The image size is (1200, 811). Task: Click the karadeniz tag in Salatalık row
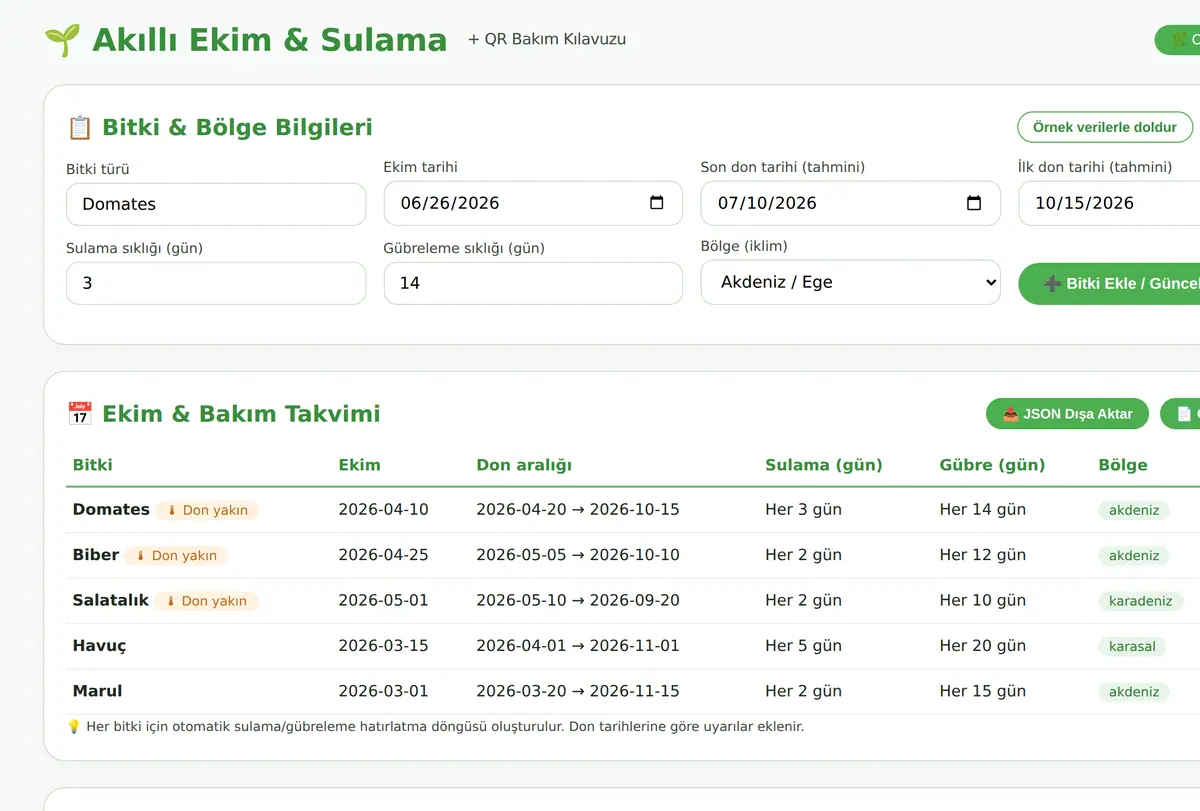pyautogui.click(x=1141, y=601)
